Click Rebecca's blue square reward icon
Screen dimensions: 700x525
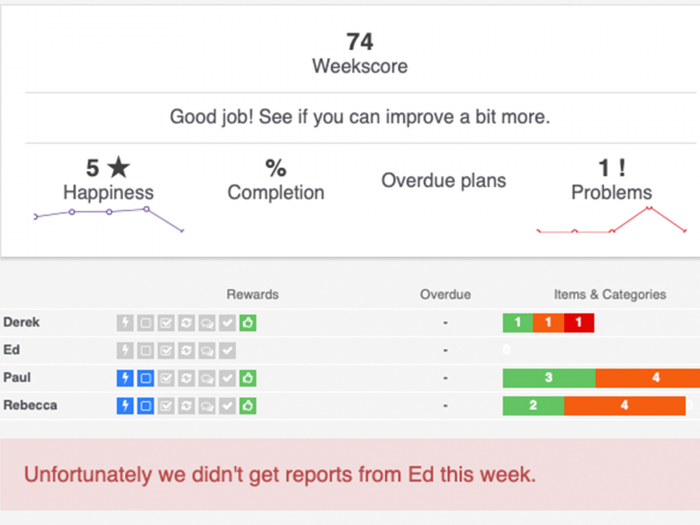point(146,406)
